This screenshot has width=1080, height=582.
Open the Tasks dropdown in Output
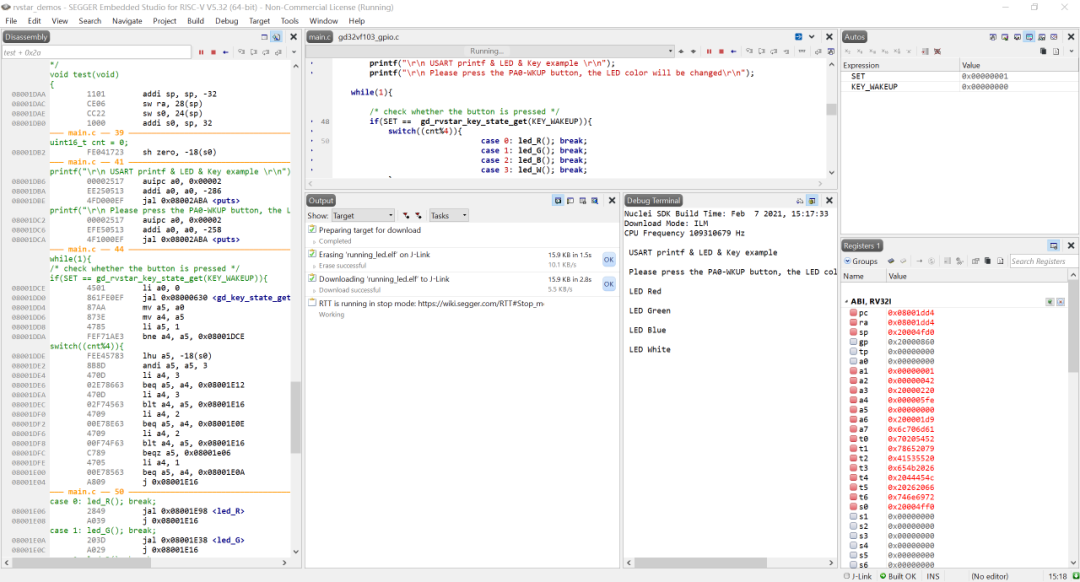click(x=448, y=216)
